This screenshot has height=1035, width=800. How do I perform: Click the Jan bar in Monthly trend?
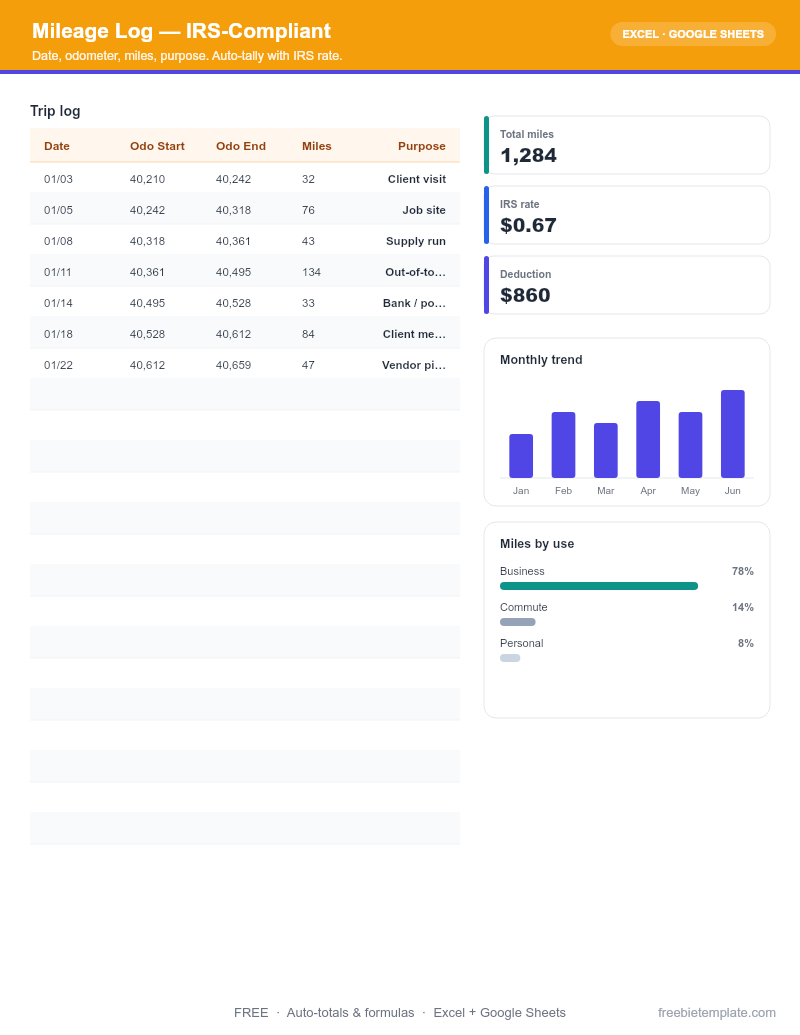click(x=521, y=456)
